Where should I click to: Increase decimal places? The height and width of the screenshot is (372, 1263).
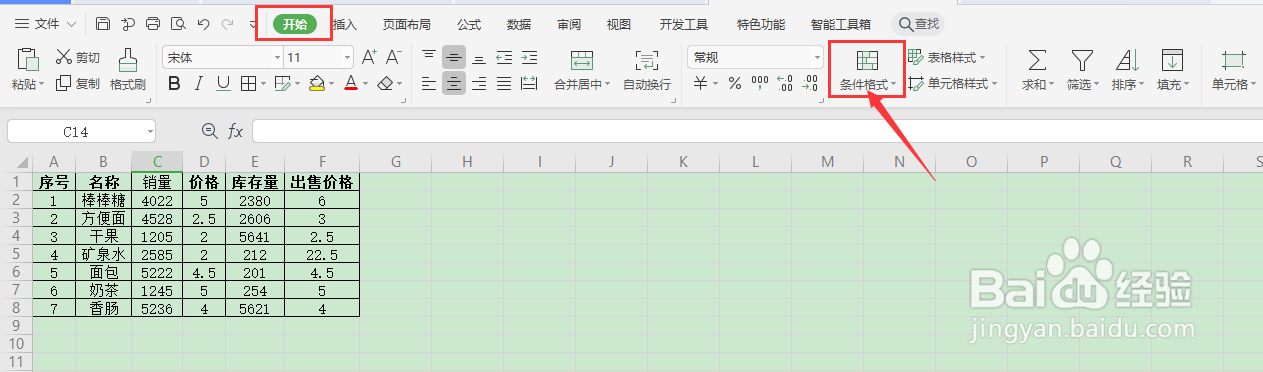click(x=785, y=84)
